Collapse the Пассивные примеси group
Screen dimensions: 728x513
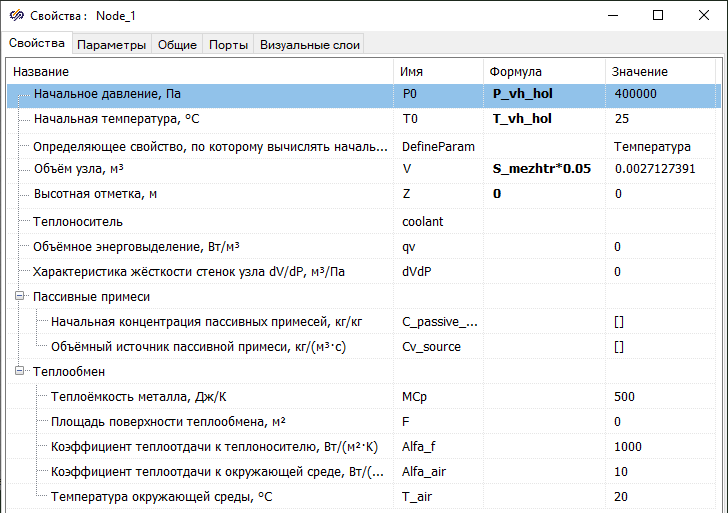(x=20, y=297)
